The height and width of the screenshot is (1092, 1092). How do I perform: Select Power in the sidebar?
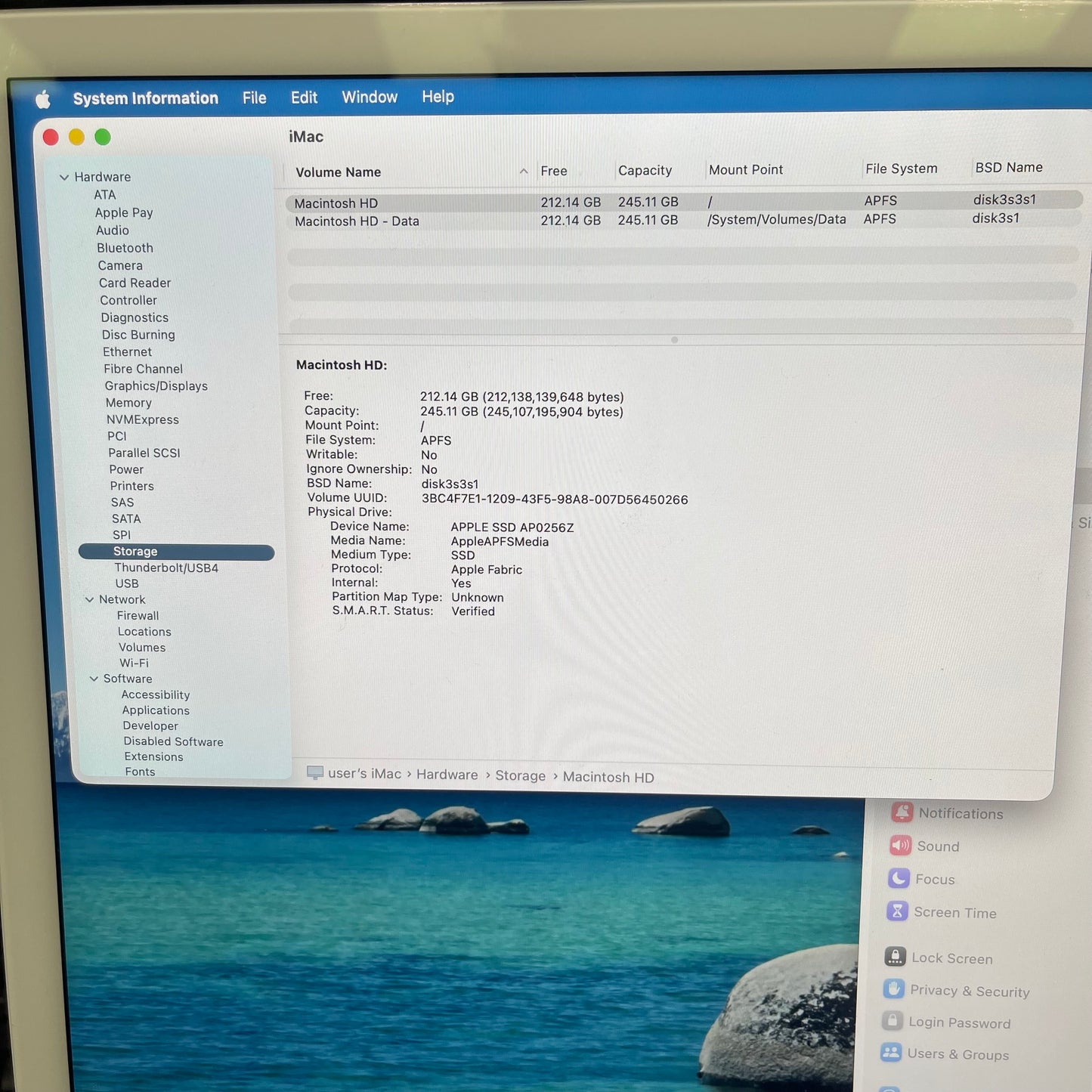coord(126,469)
